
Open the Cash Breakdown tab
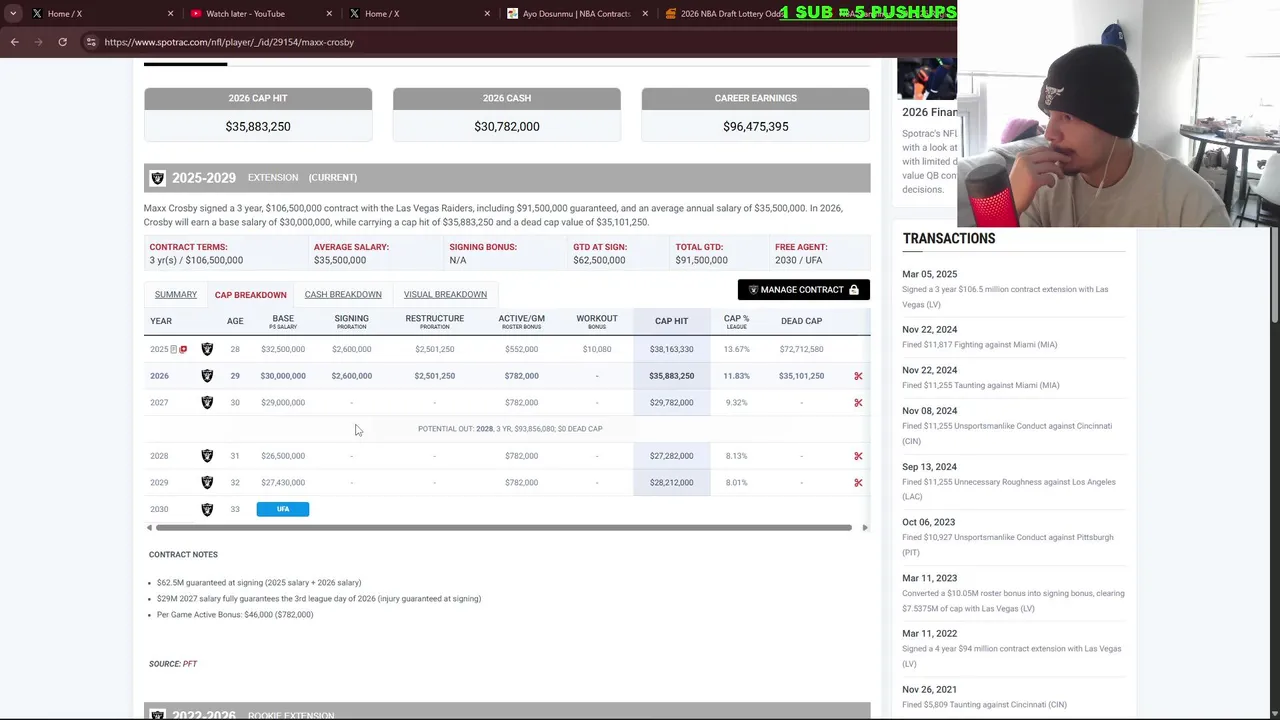(343, 294)
